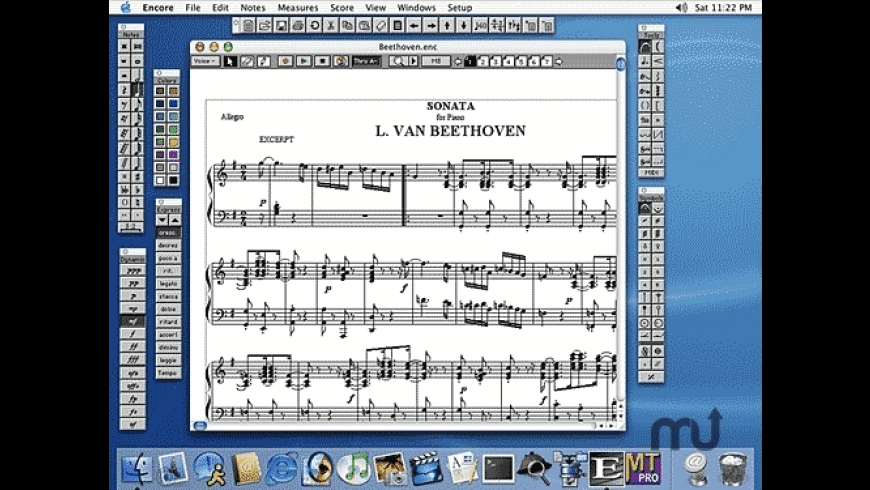Viewport: 870px width, 490px height.
Task: Select the eraser tool in score window
Action: point(247,62)
